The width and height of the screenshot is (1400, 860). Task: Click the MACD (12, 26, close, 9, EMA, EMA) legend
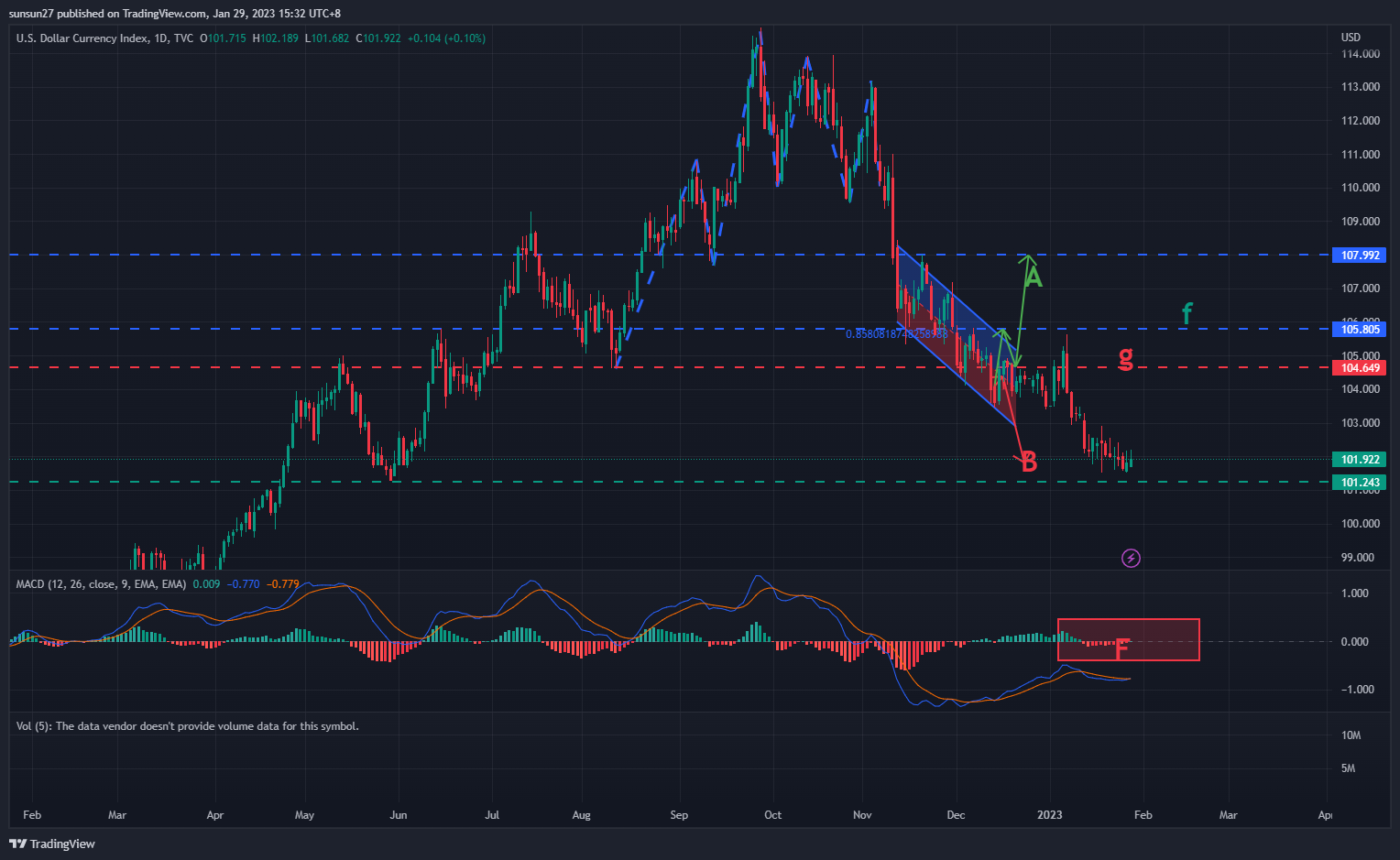pos(101,583)
